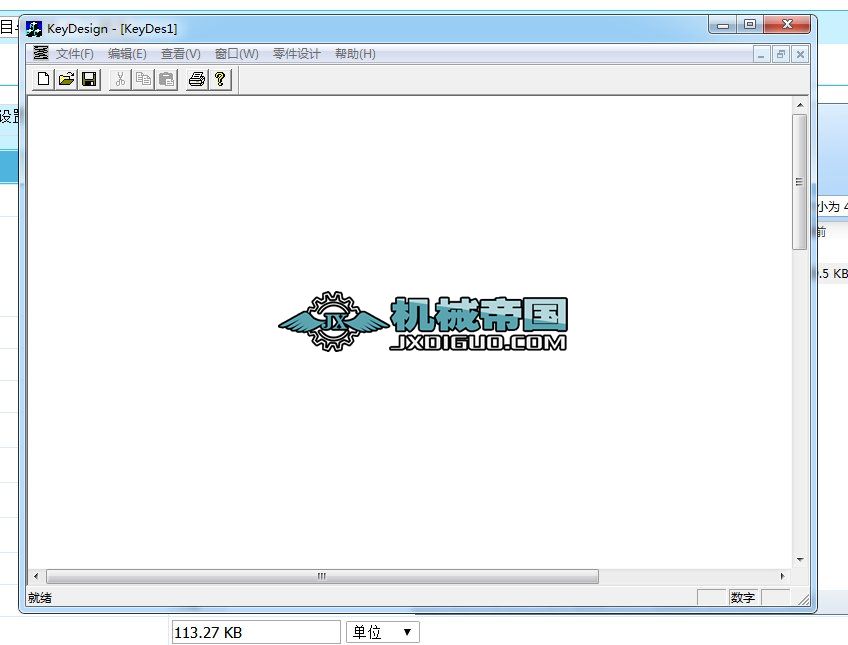This screenshot has width=848, height=645.
Task: Minimize the KeyDes1 child document window
Action: pos(761,54)
